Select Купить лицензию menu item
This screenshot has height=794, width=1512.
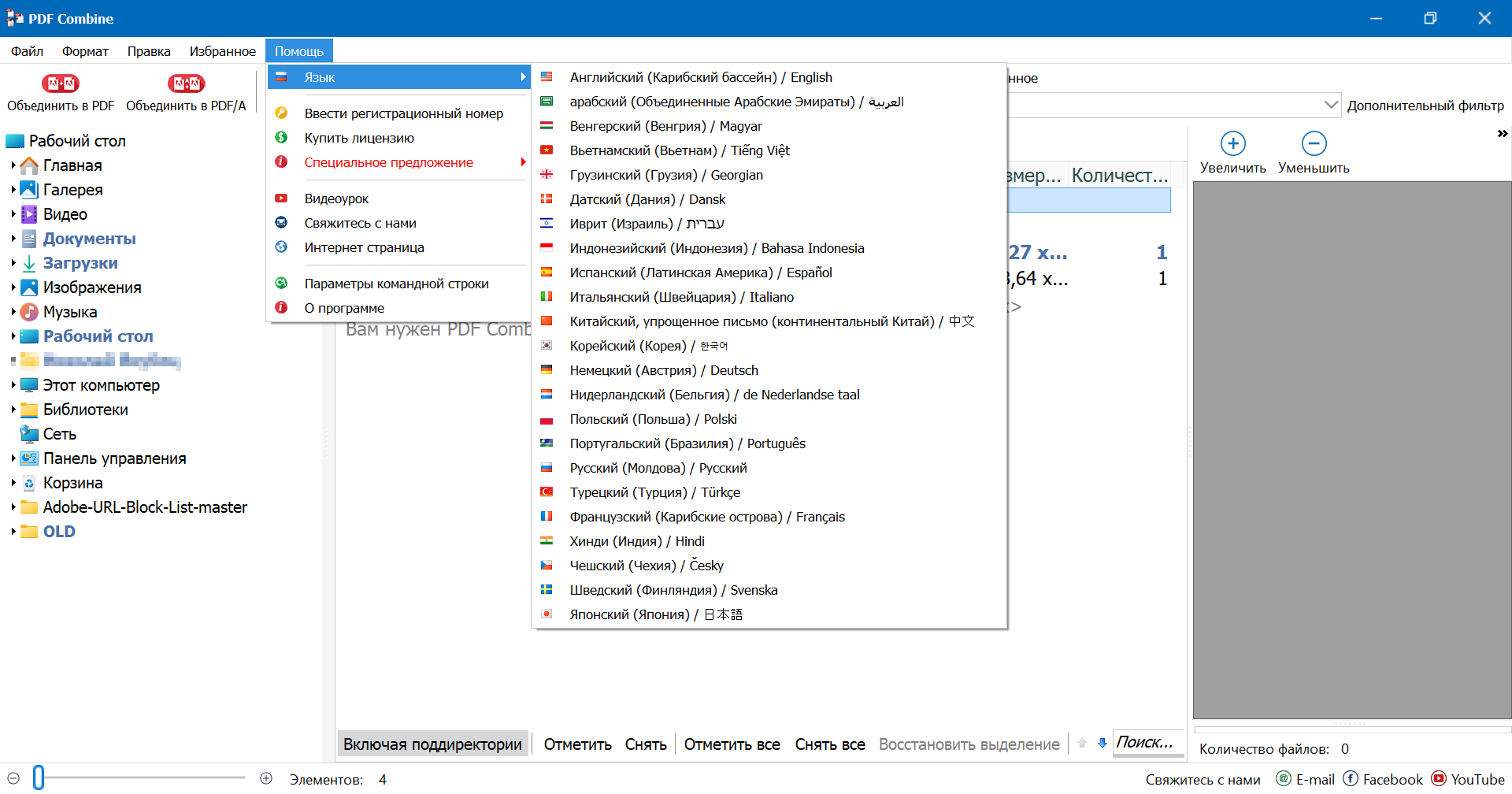(x=400, y=138)
